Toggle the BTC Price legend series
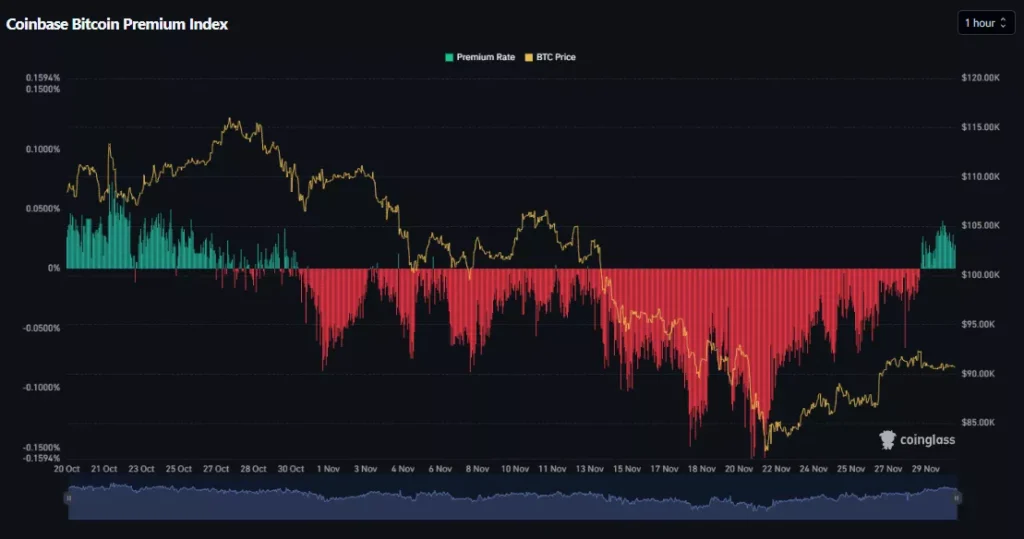 (555, 57)
